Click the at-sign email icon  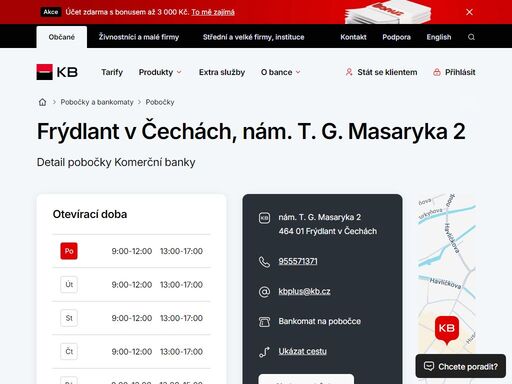[264, 292]
